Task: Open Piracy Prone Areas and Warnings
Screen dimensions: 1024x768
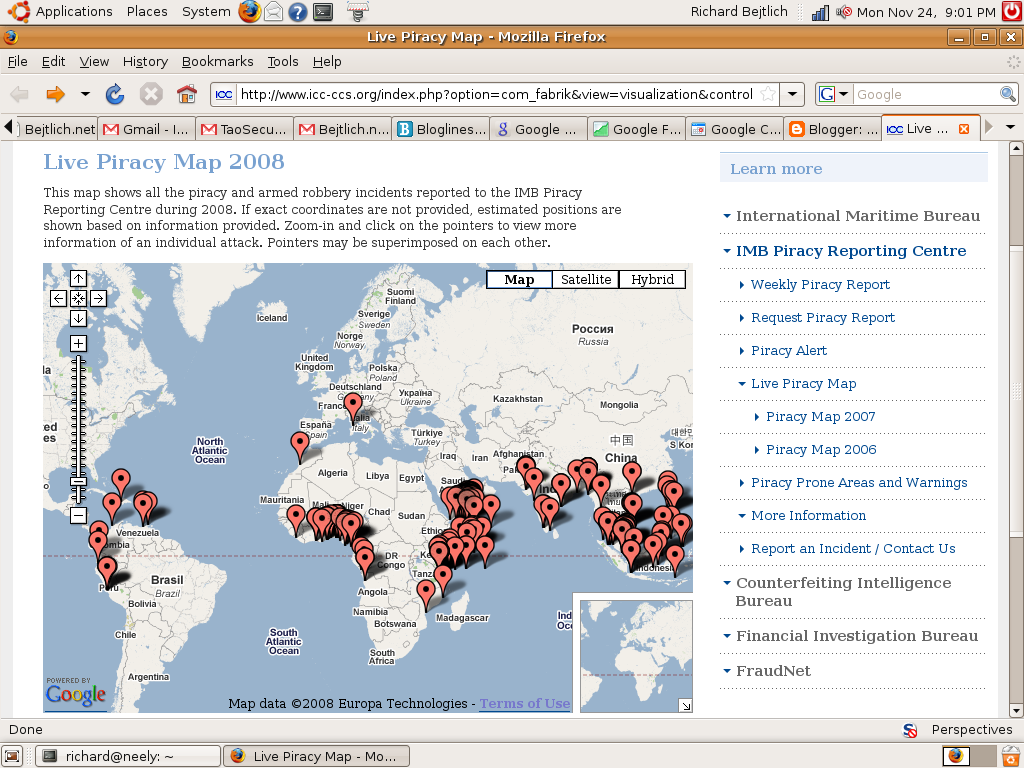Action: [x=859, y=483]
